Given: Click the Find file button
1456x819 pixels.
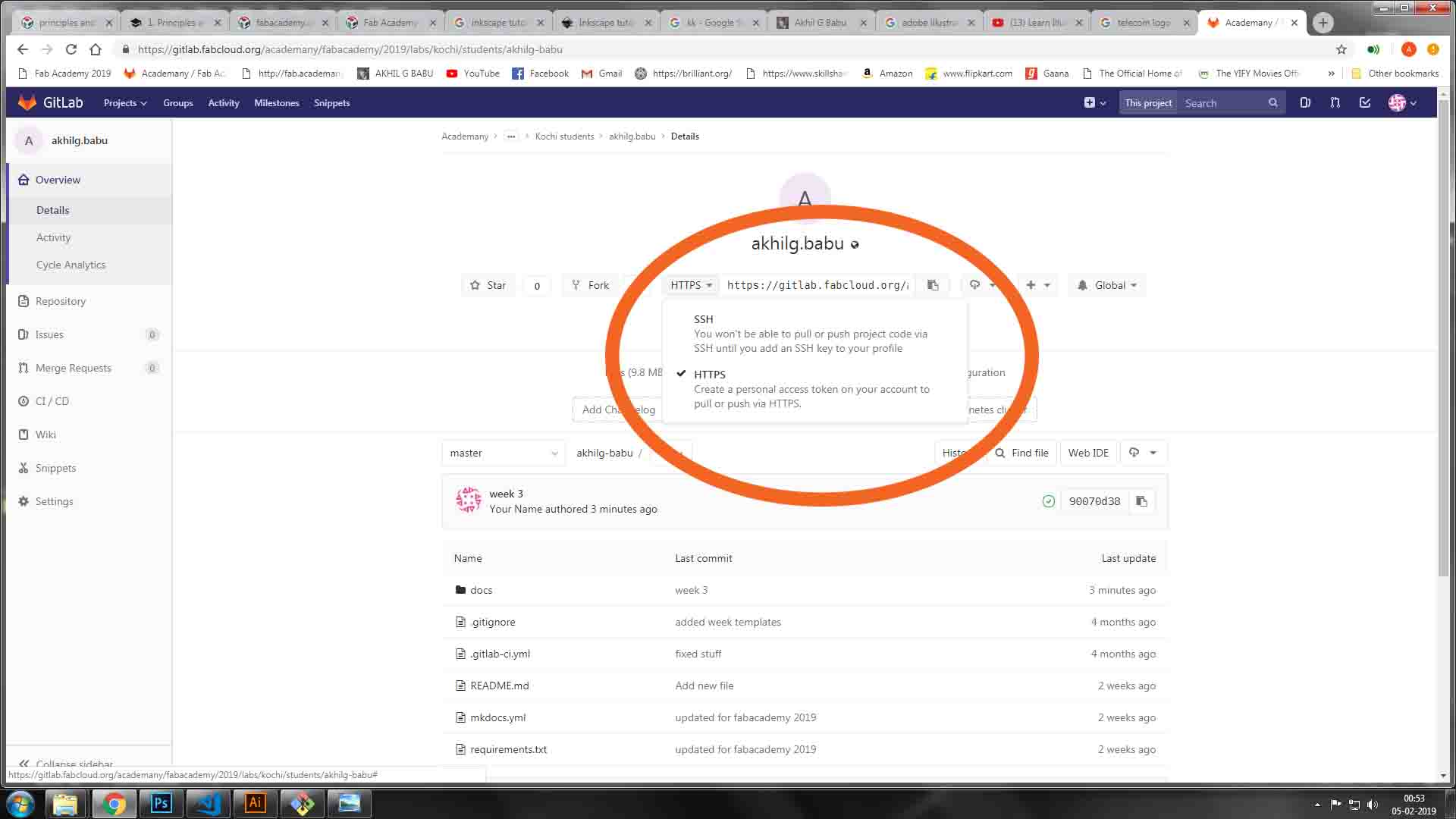Looking at the screenshot, I should pyautogui.click(x=1021, y=453).
